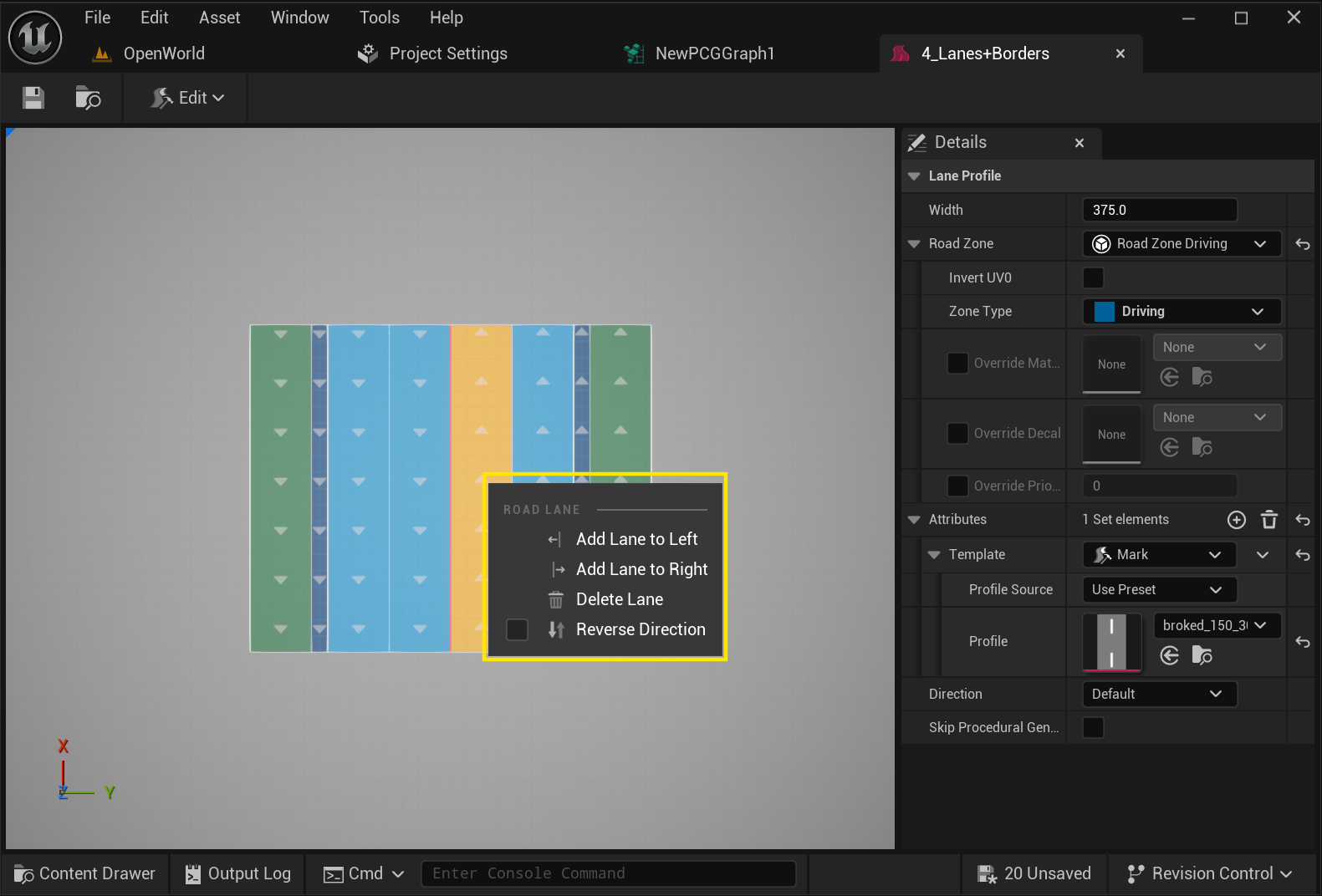
Task: Reset Road Zone to default value
Action: [1302, 244]
